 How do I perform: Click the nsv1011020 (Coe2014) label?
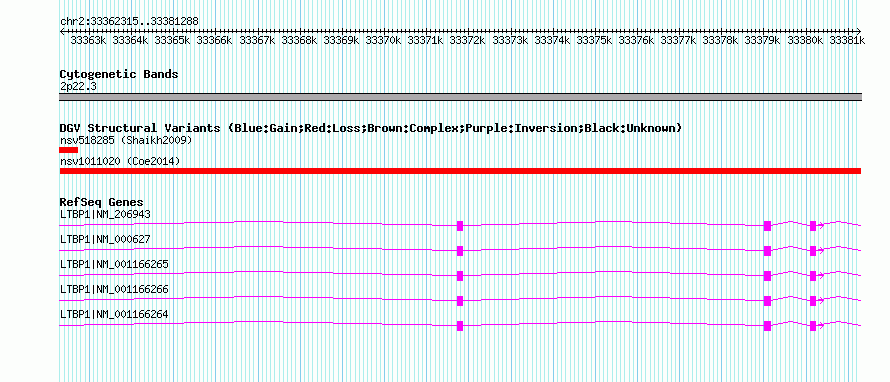120,162
